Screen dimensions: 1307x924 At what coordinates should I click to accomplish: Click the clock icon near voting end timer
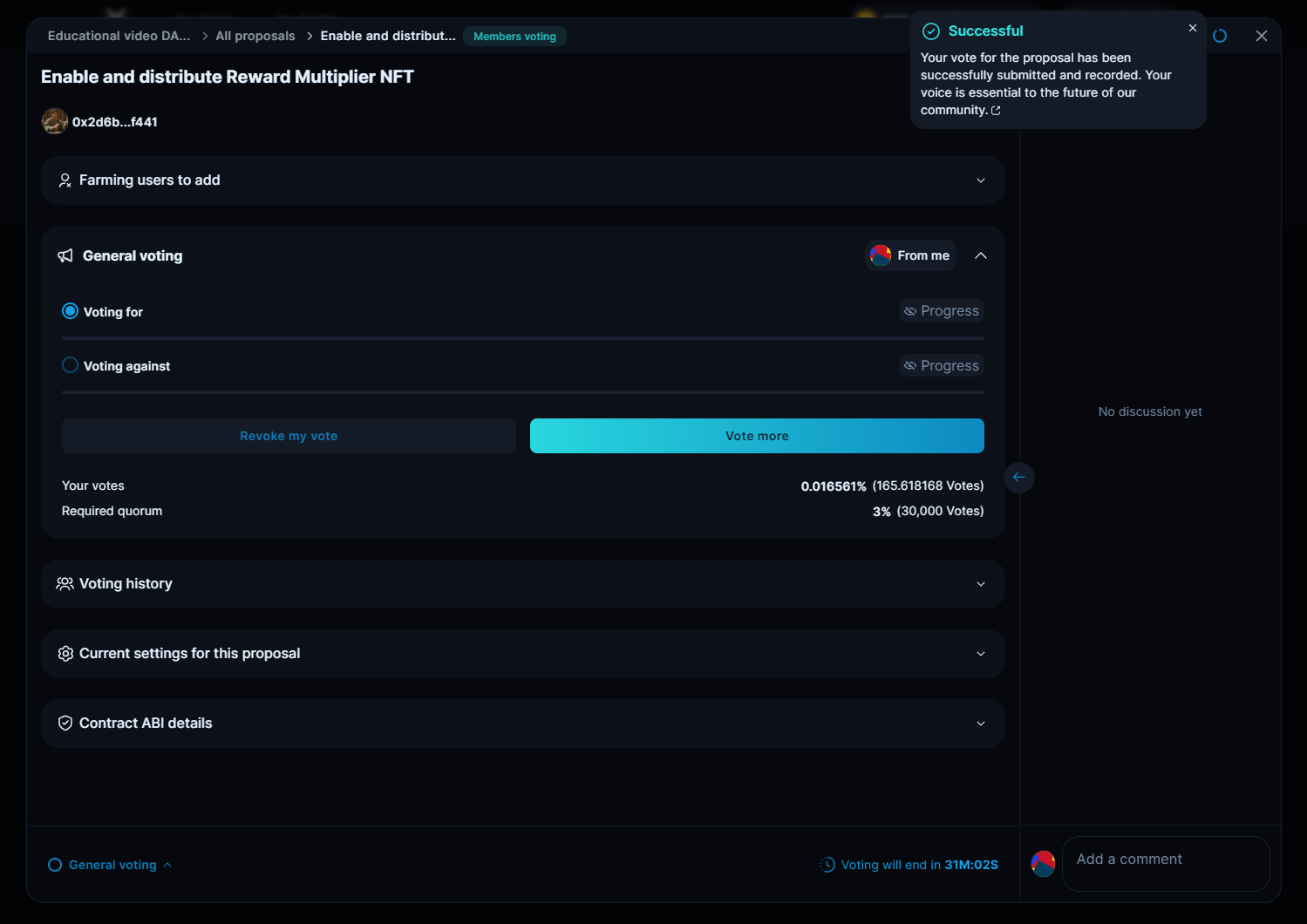[x=827, y=865]
